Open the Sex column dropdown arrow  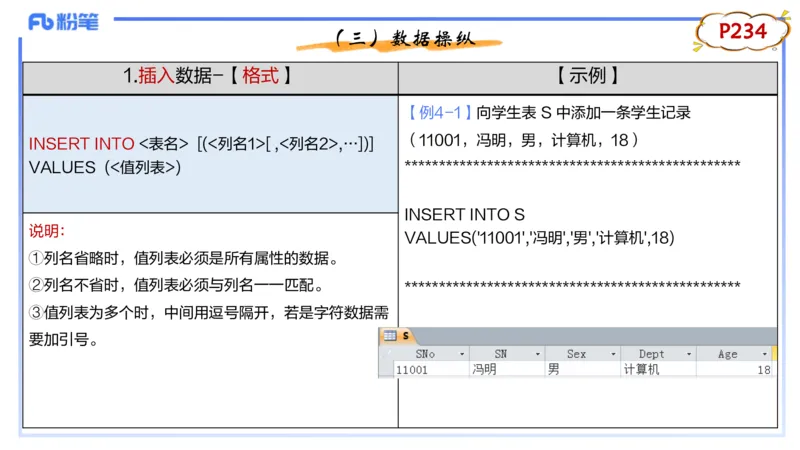[x=613, y=354]
